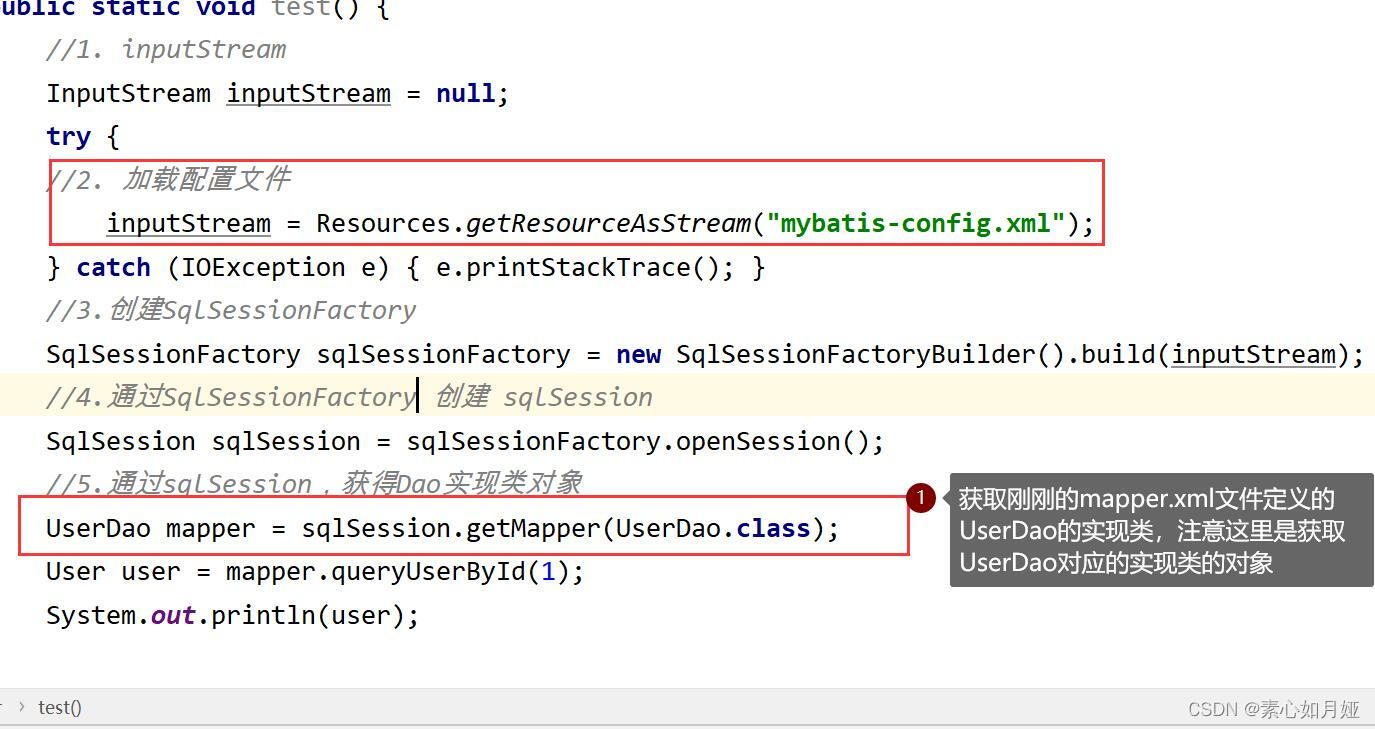Click the test method name in the signature
The width and height of the screenshot is (1375, 729).
[301, 8]
